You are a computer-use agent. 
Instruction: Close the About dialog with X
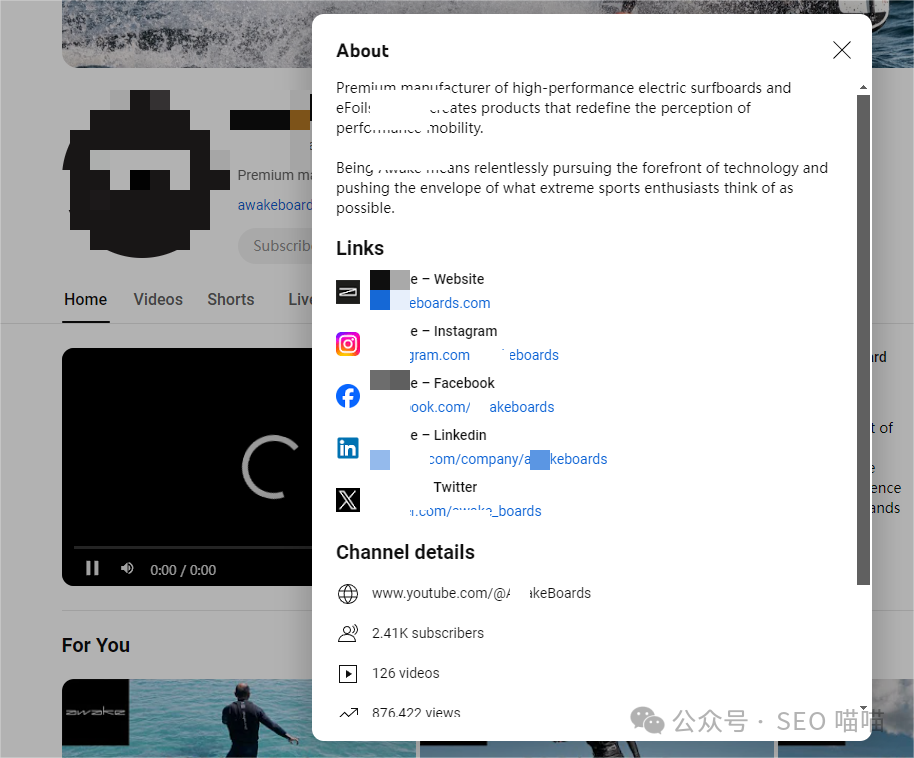[x=842, y=51]
